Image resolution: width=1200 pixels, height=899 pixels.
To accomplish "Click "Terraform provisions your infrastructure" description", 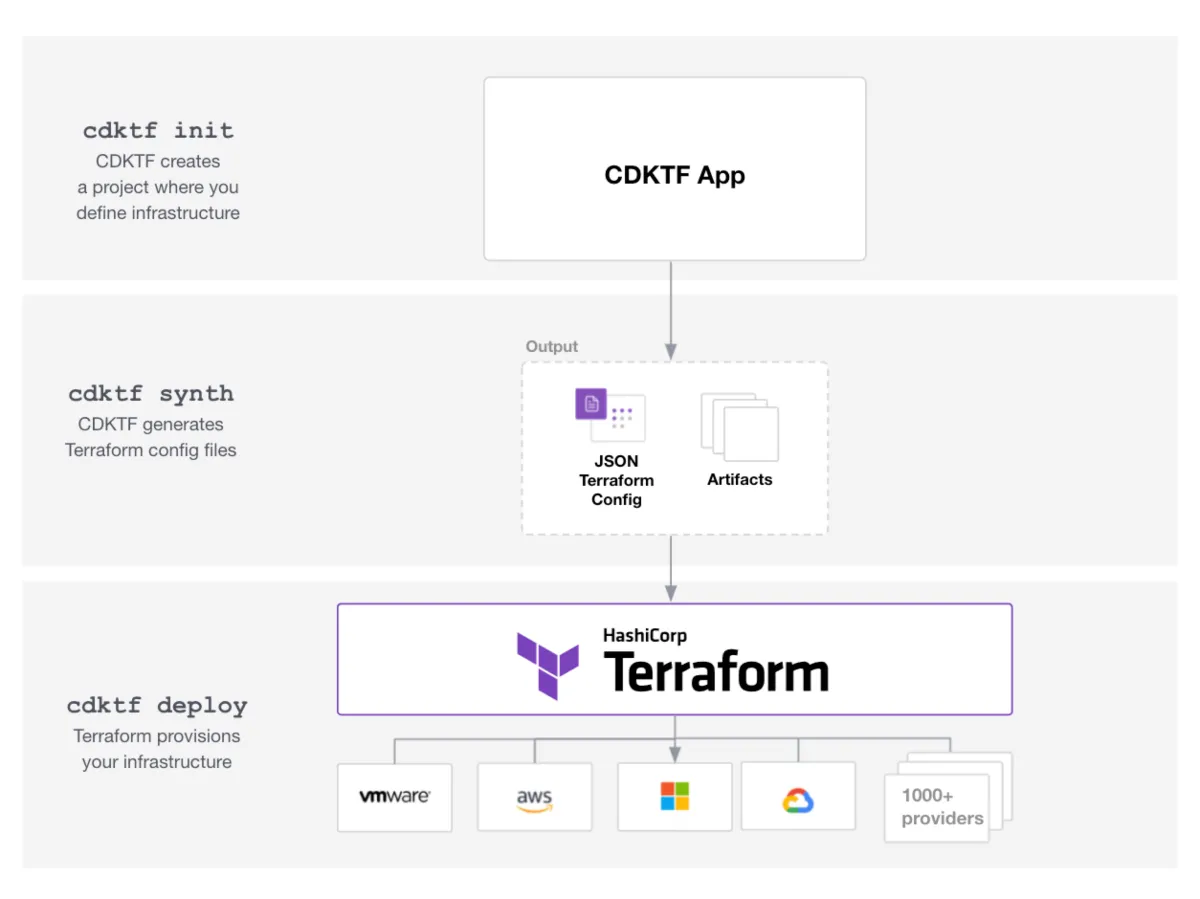I will (157, 749).
